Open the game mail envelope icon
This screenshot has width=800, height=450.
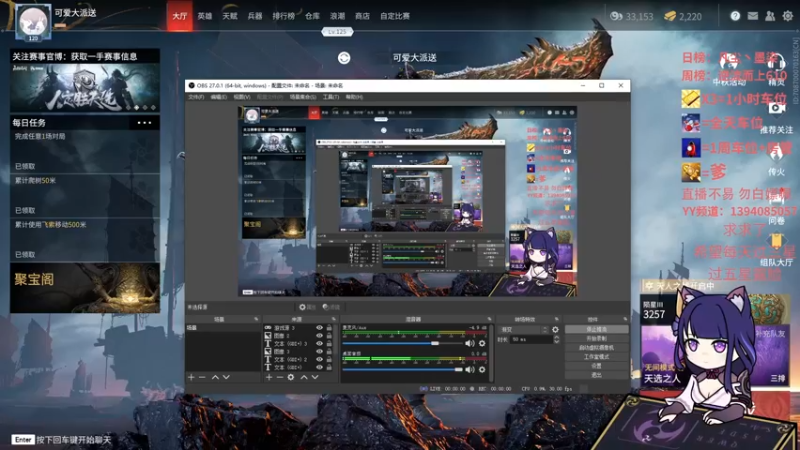point(753,16)
